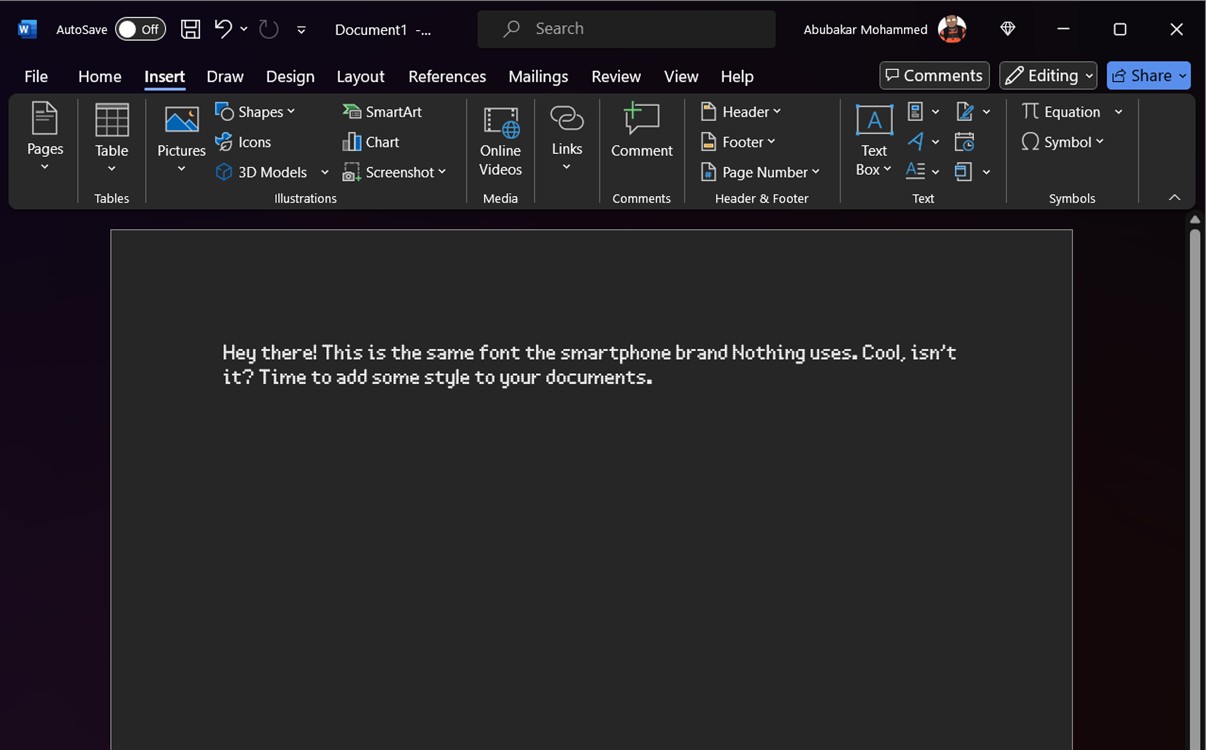Insert a Drop Cap
Viewport: 1206px width, 750px height.
point(916,171)
